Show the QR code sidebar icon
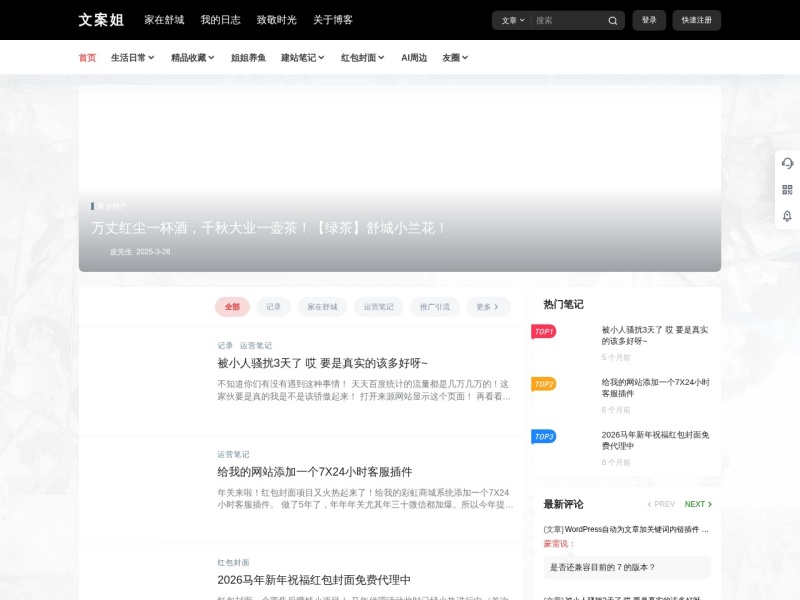The height and width of the screenshot is (600, 800). coord(787,190)
